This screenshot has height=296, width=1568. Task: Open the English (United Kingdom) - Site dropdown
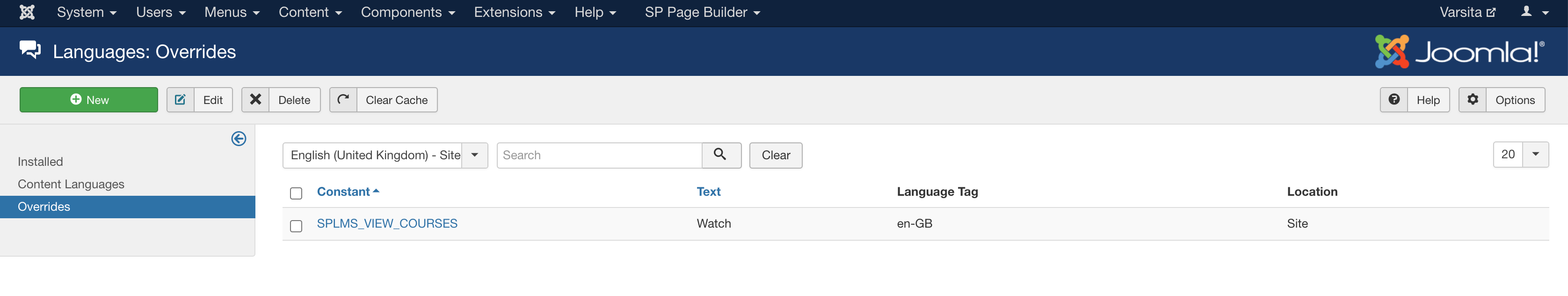point(385,155)
